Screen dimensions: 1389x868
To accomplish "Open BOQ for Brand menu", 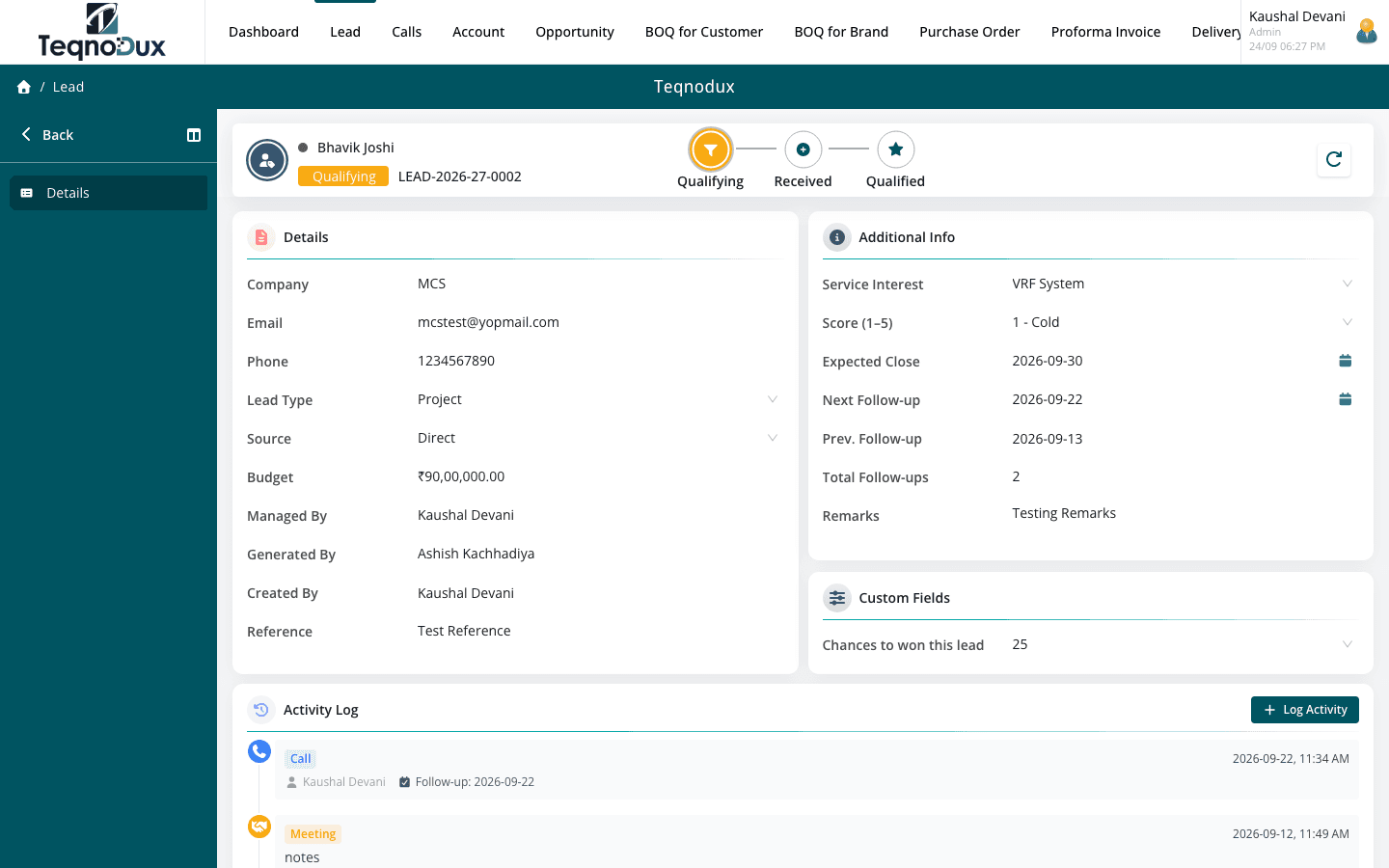I will tap(841, 32).
